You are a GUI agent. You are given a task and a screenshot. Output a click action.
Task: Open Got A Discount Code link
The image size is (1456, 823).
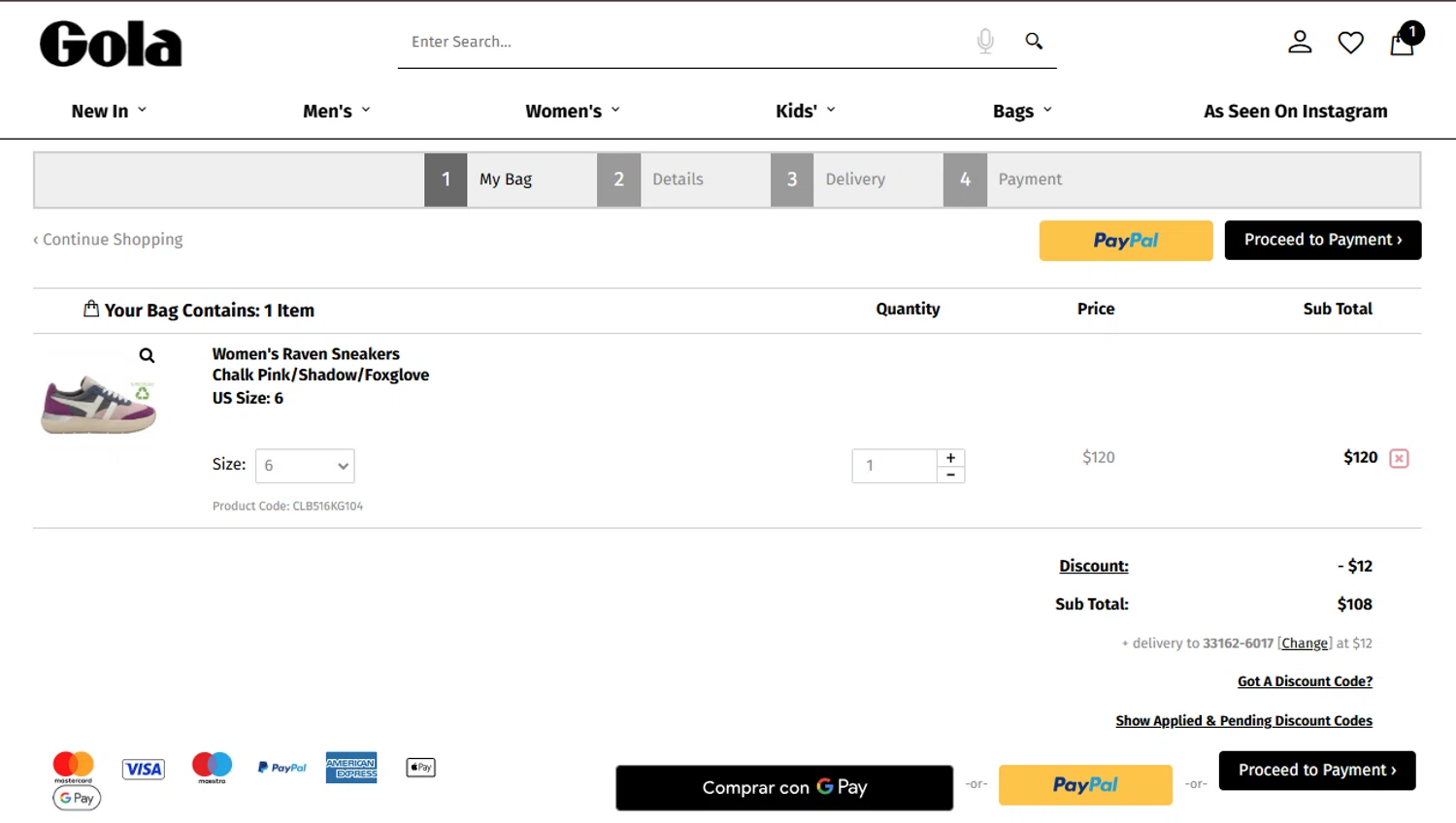[1305, 681]
